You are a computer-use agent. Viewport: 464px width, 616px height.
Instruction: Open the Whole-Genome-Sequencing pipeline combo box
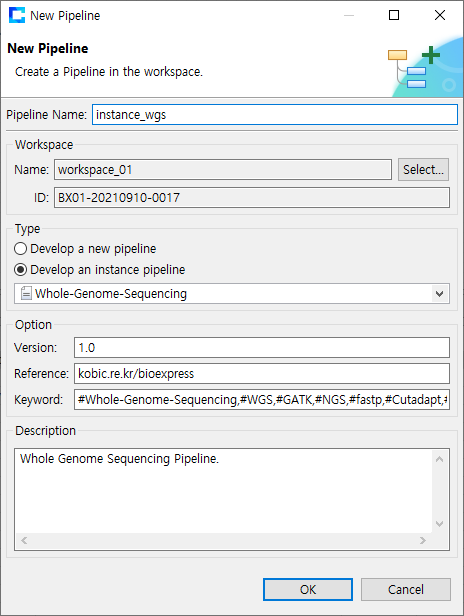232,294
